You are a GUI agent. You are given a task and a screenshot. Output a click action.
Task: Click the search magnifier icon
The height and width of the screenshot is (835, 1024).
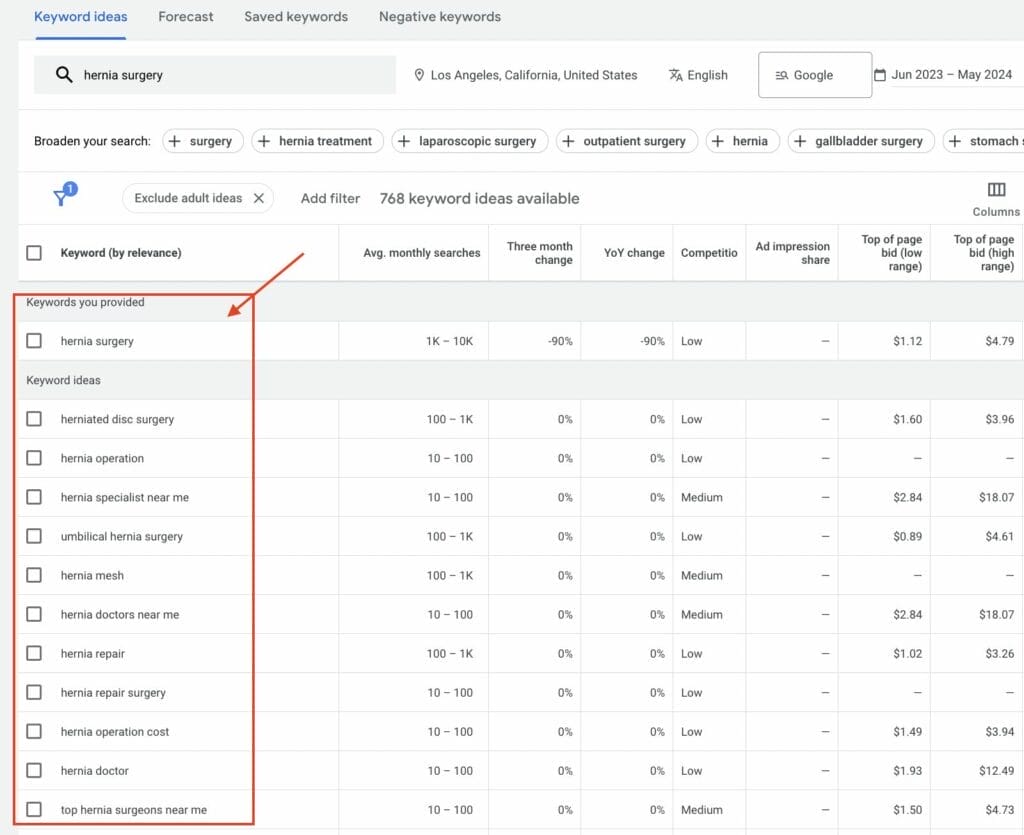64,75
